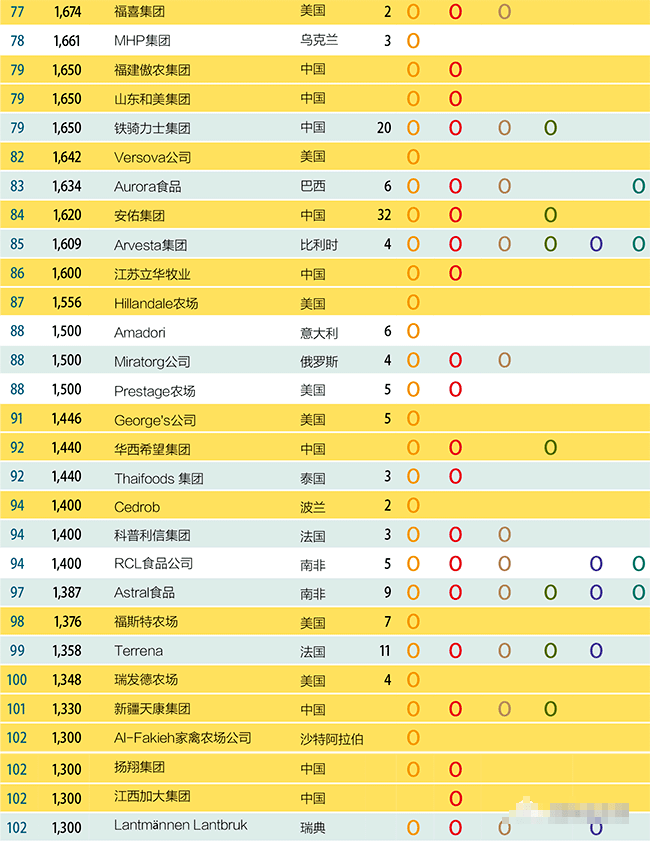The image size is (650, 841).
Task: Click the teal circle in Aurora食品 row
Action: click(x=638, y=186)
